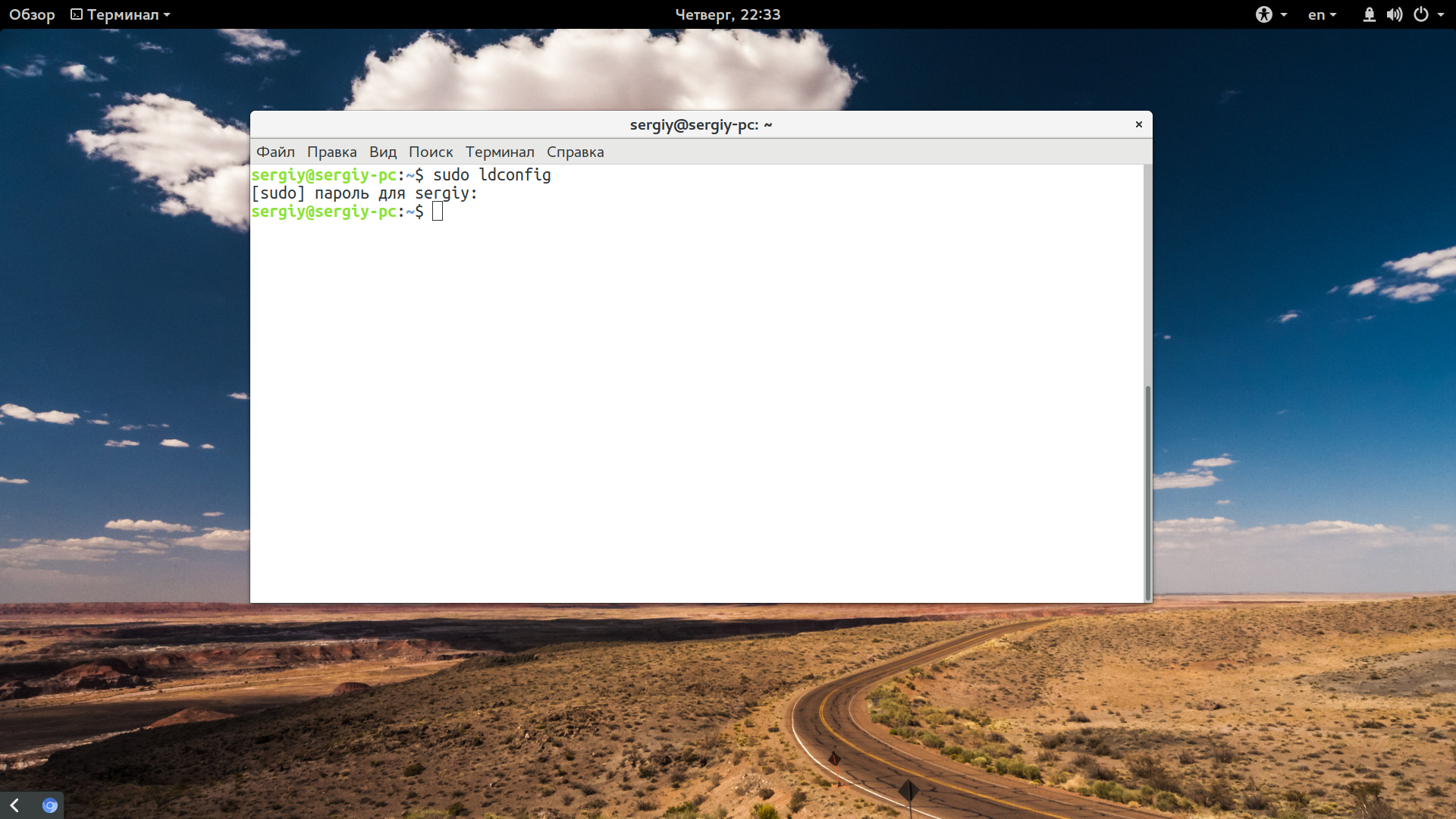The image size is (1456, 819).
Task: Open the Вид menu
Action: click(x=383, y=152)
